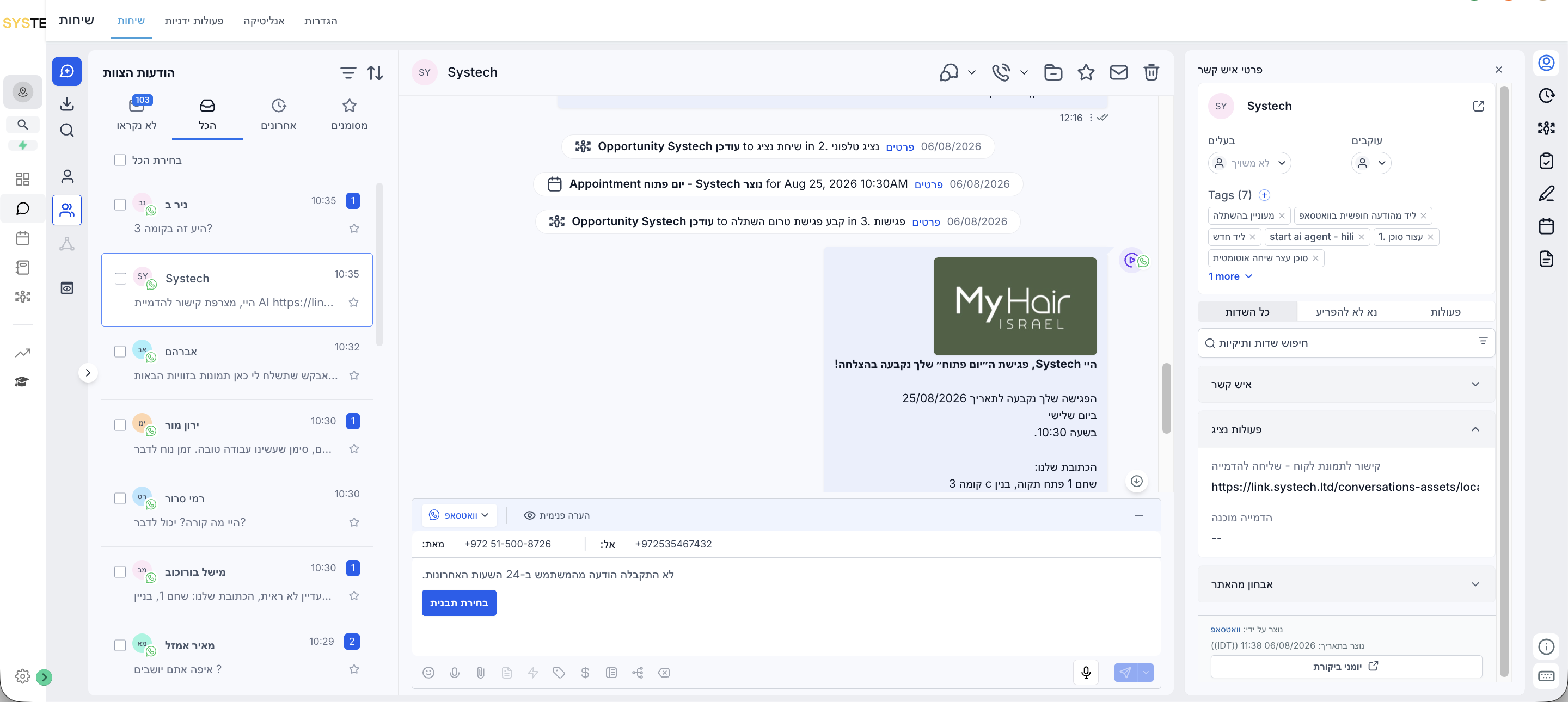Click יומני ביקורת audit logs button

click(x=1346, y=667)
